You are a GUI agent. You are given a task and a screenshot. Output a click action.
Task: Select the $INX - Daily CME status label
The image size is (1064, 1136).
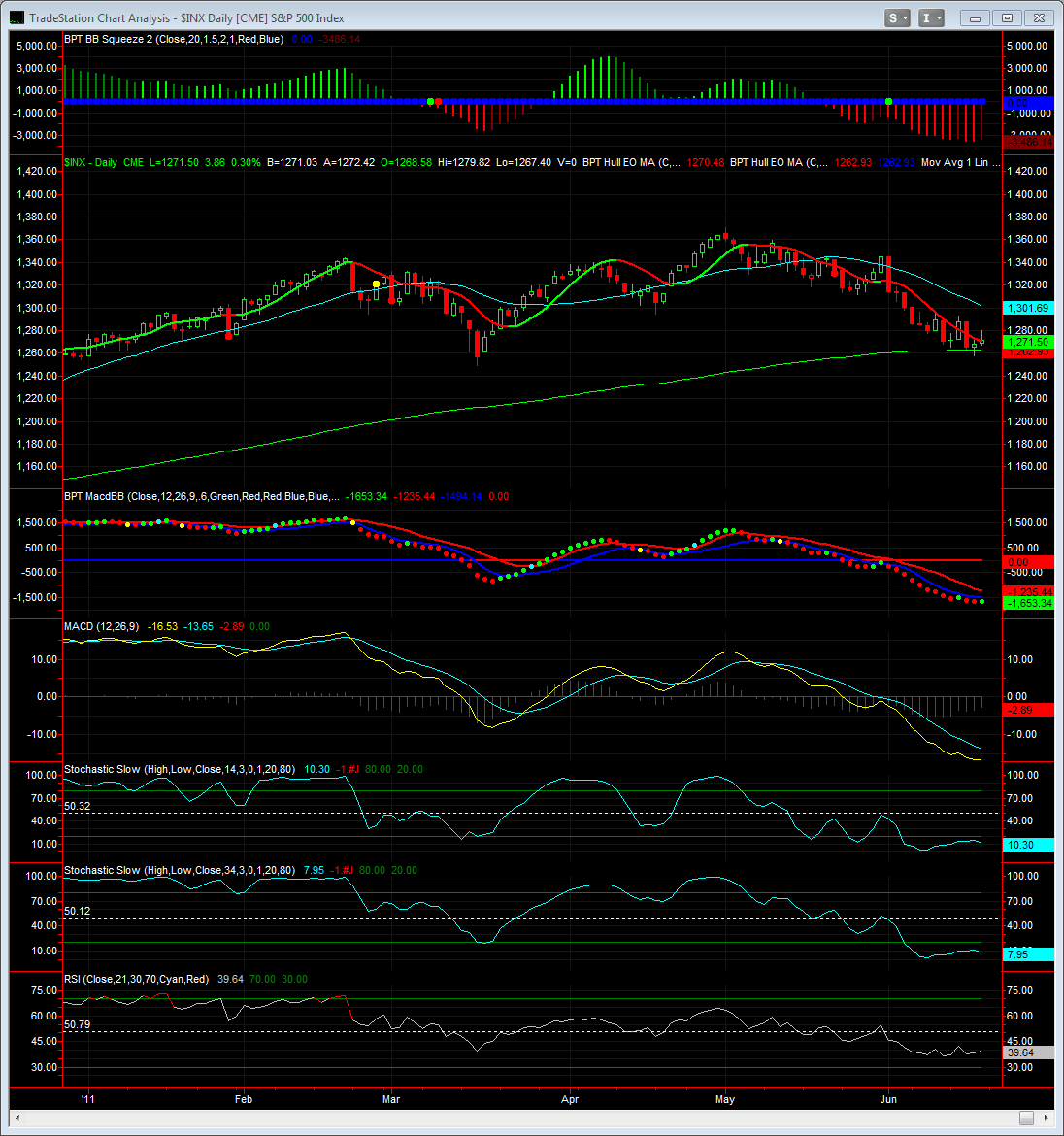point(104,162)
